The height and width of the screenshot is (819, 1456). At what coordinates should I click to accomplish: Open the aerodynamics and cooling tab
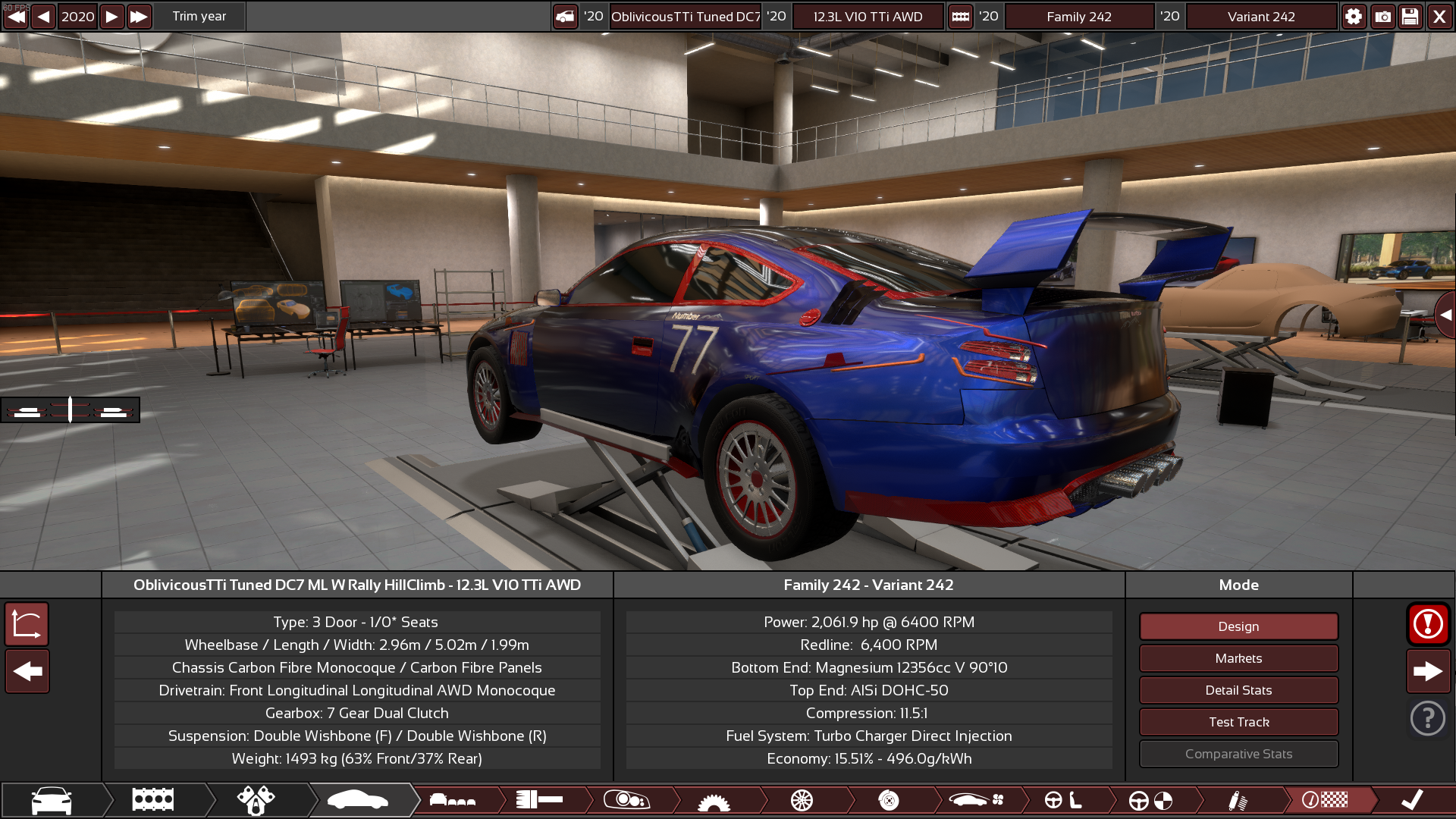tap(976, 800)
